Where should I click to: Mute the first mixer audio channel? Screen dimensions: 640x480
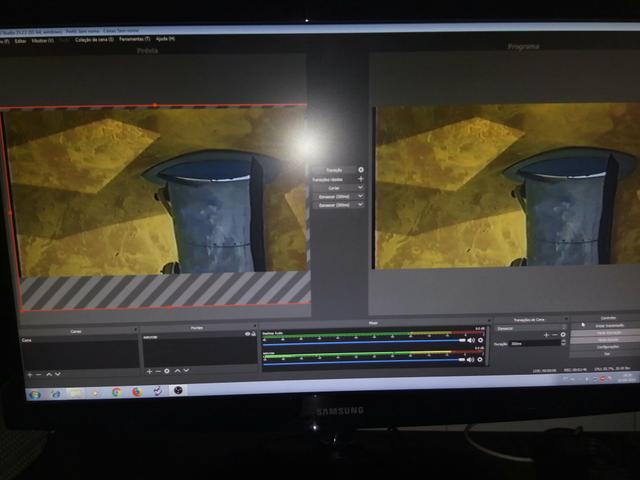point(471,340)
